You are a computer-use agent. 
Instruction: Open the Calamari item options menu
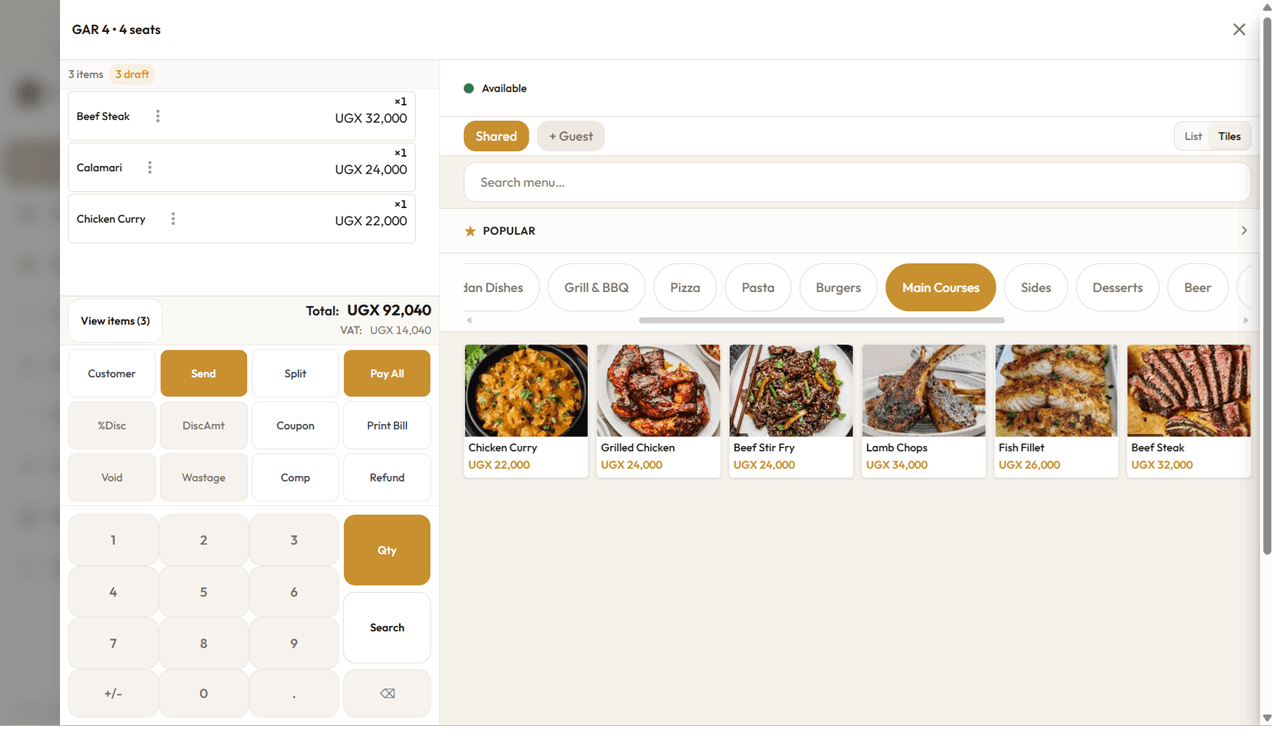click(150, 167)
